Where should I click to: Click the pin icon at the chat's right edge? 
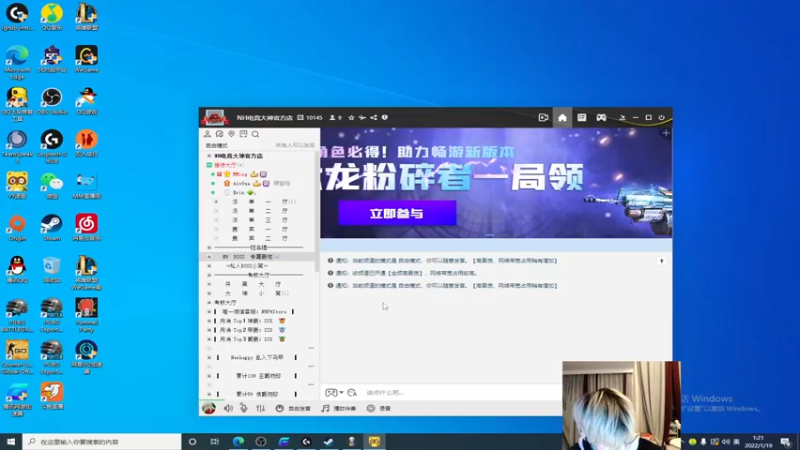point(662,261)
